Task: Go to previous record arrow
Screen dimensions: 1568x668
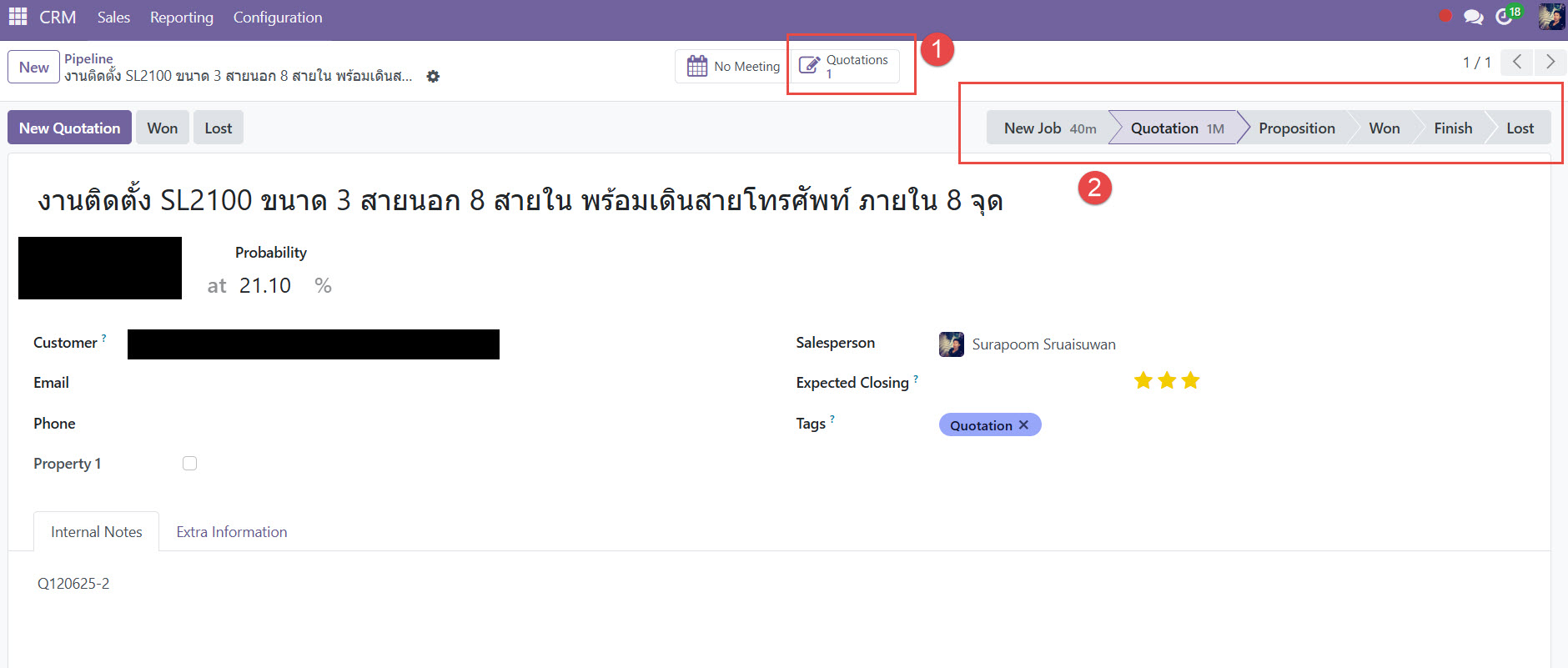Action: tap(1517, 63)
